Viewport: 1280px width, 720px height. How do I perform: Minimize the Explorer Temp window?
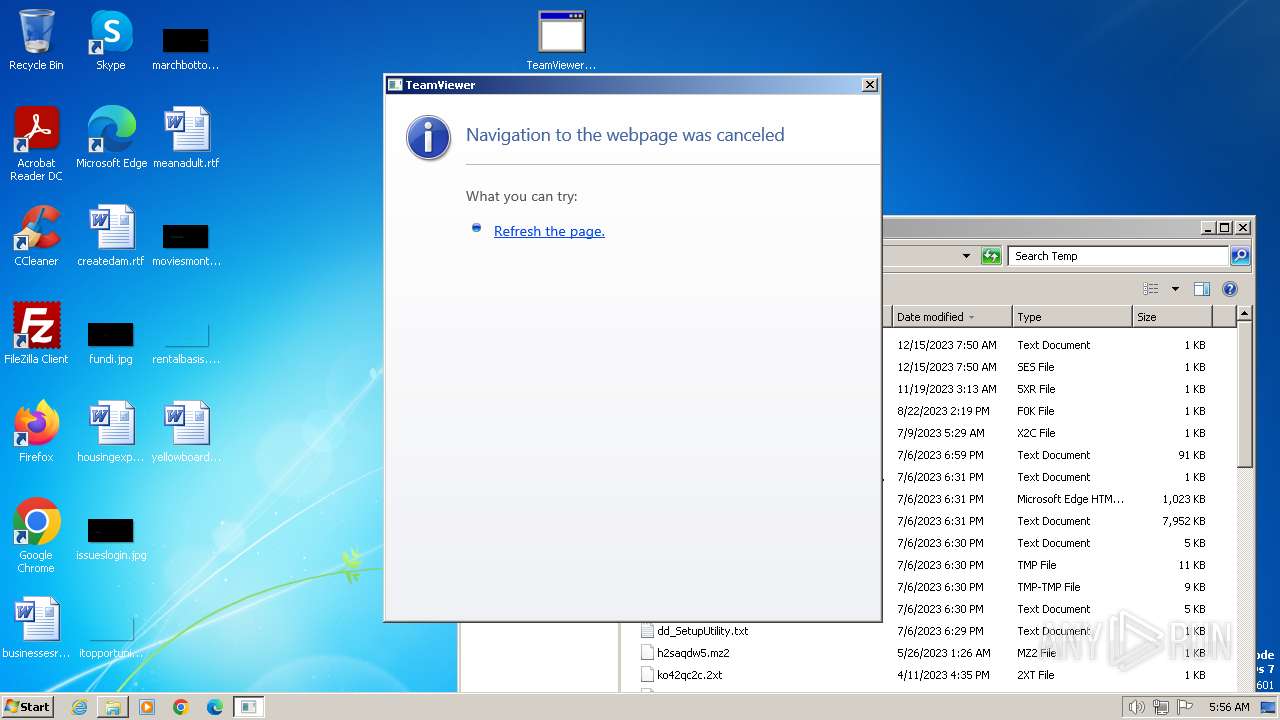(x=1207, y=228)
